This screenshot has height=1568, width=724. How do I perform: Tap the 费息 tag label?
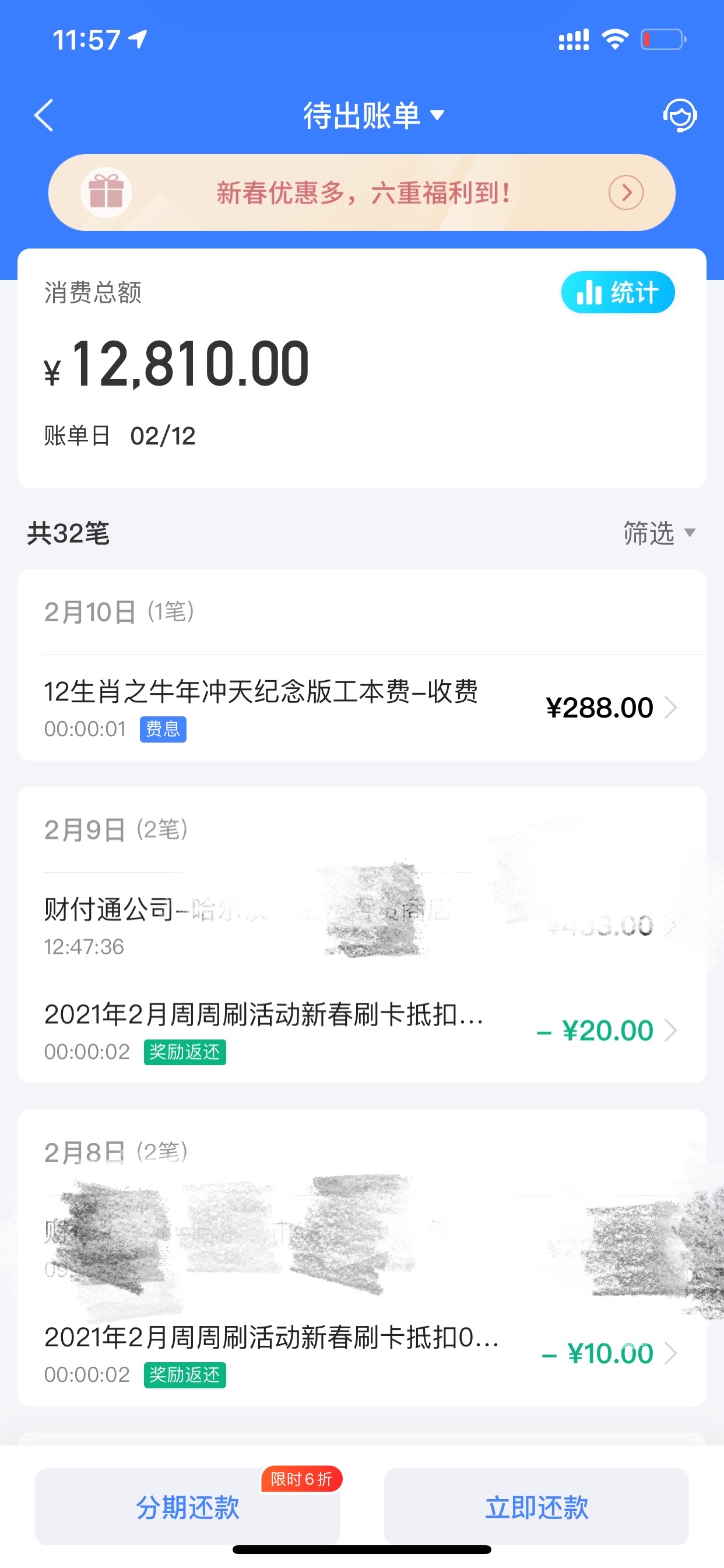coord(163,729)
